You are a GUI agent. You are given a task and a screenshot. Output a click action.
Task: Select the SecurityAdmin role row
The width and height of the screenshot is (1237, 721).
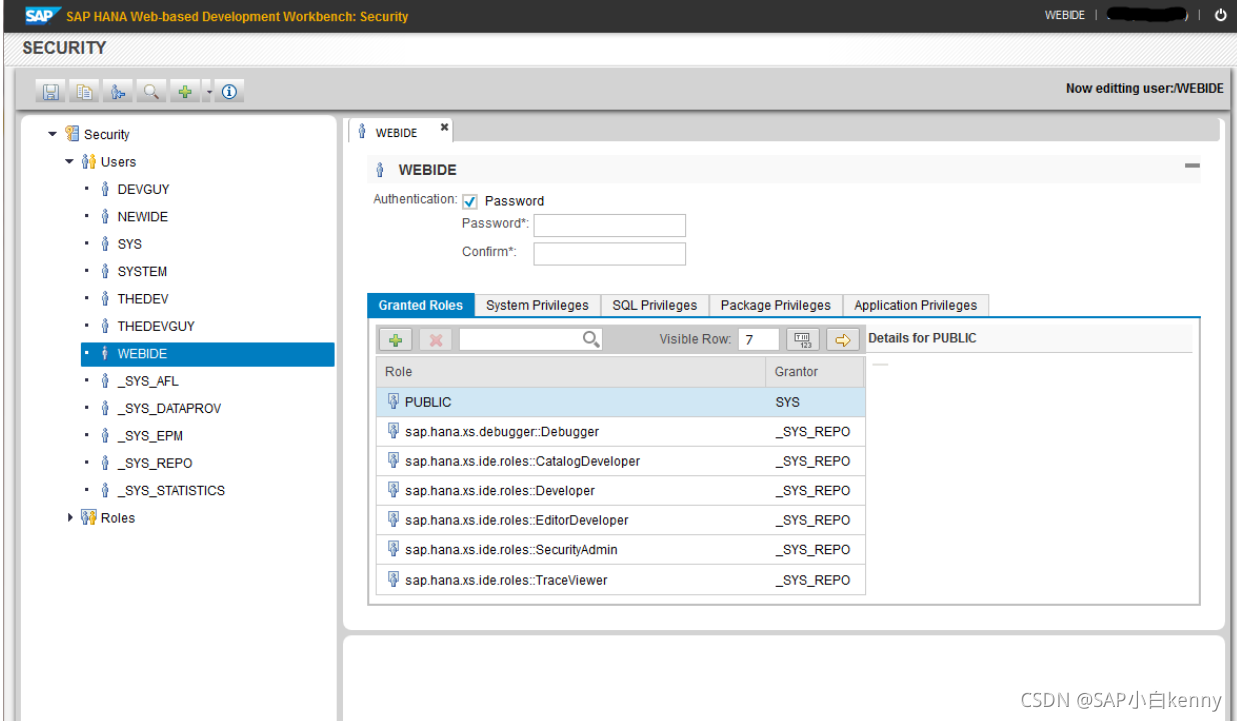point(621,550)
